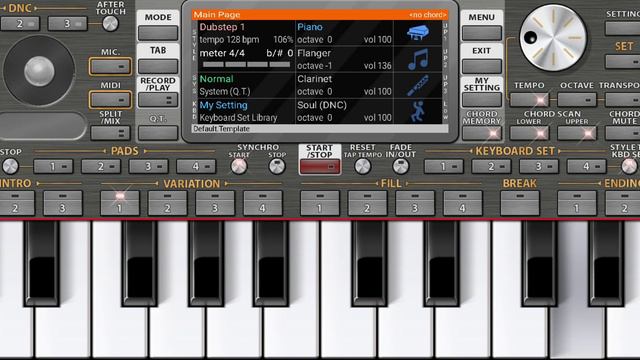Click the tempo 128 bpm value
This screenshot has height=360, width=640.
click(229, 40)
